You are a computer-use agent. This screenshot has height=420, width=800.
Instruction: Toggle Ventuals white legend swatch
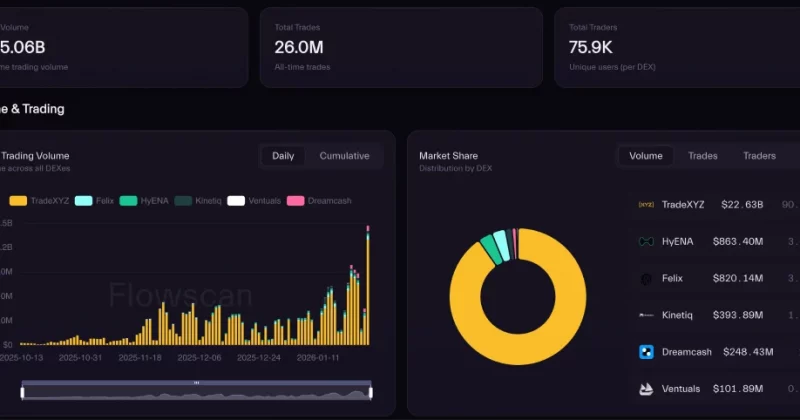[x=236, y=201]
